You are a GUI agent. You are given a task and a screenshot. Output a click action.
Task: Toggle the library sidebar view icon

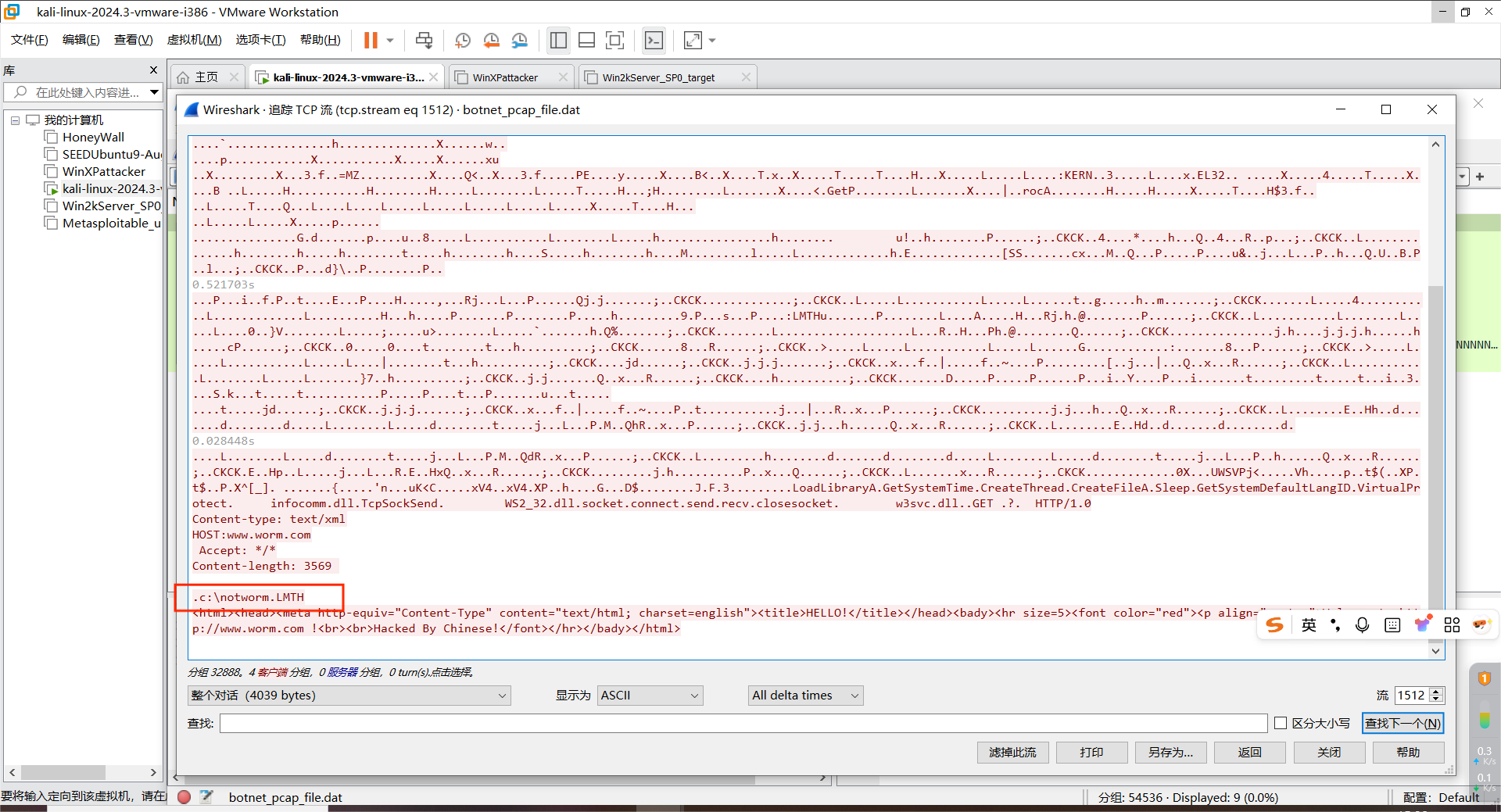(558, 41)
